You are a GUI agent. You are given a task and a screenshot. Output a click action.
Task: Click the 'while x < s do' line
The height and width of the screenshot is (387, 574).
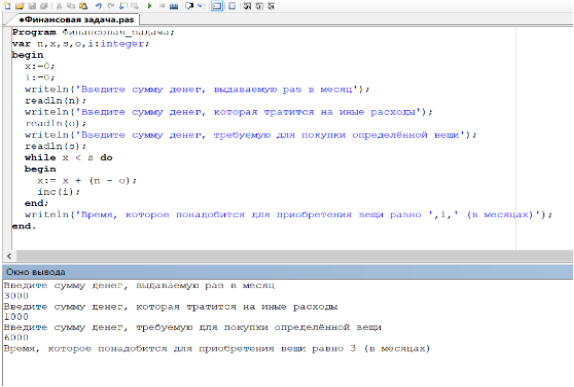68,157
